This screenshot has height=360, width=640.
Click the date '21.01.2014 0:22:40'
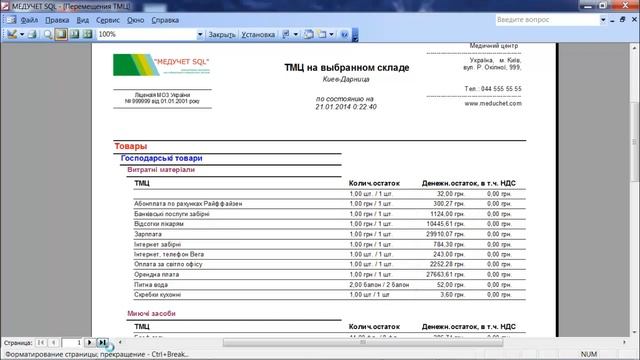pos(346,107)
